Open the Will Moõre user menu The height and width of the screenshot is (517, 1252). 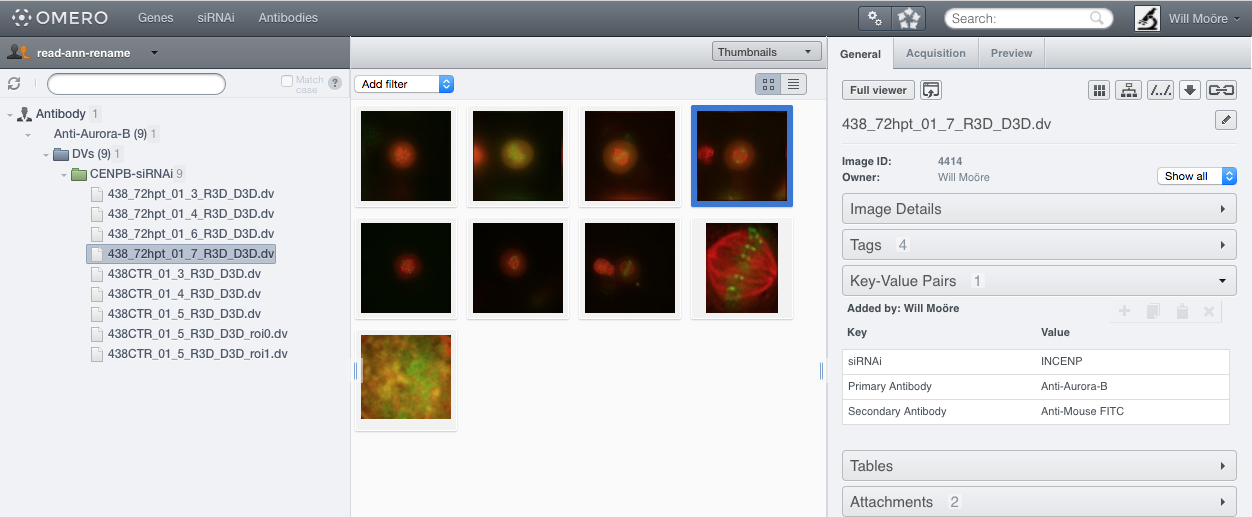(x=1203, y=18)
